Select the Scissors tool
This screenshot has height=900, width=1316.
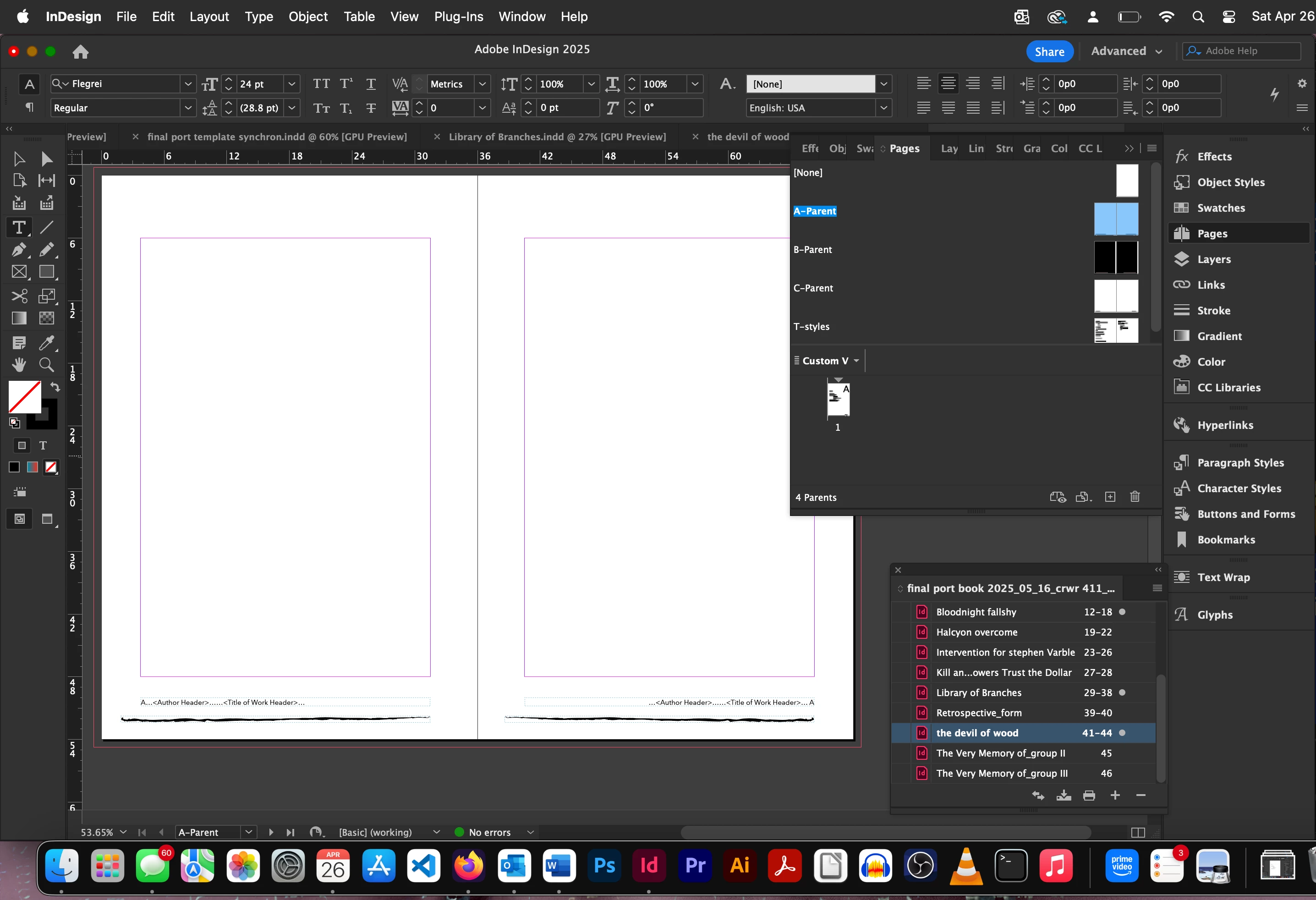coord(19,296)
